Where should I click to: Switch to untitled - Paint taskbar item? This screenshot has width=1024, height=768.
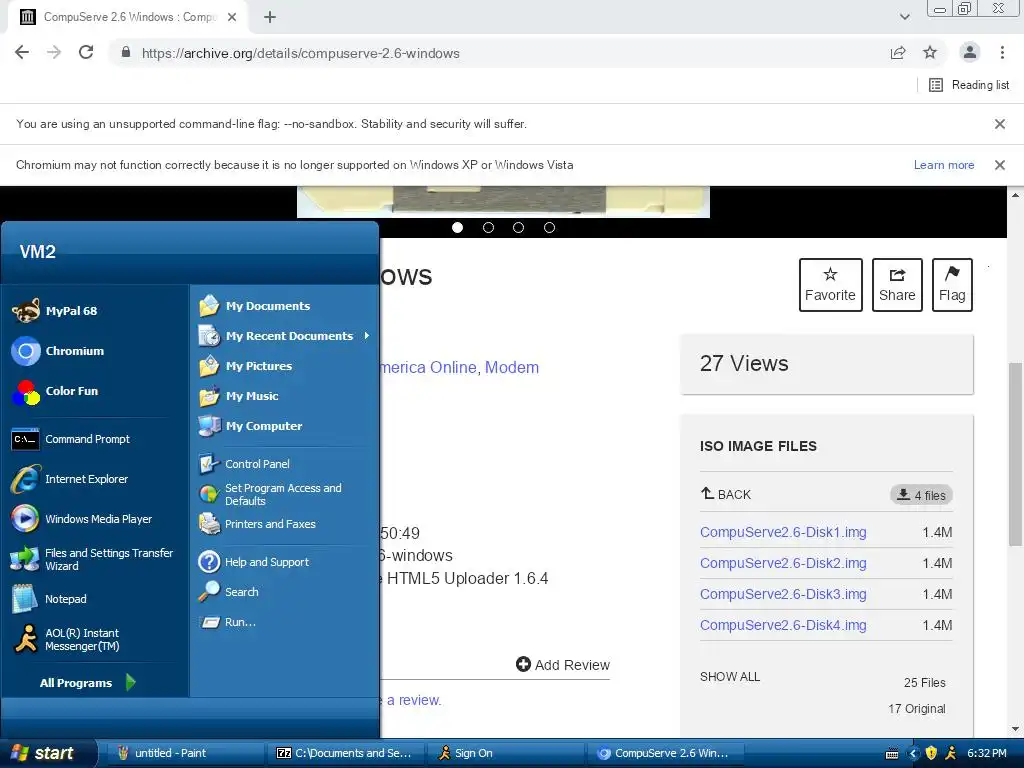(x=183, y=753)
